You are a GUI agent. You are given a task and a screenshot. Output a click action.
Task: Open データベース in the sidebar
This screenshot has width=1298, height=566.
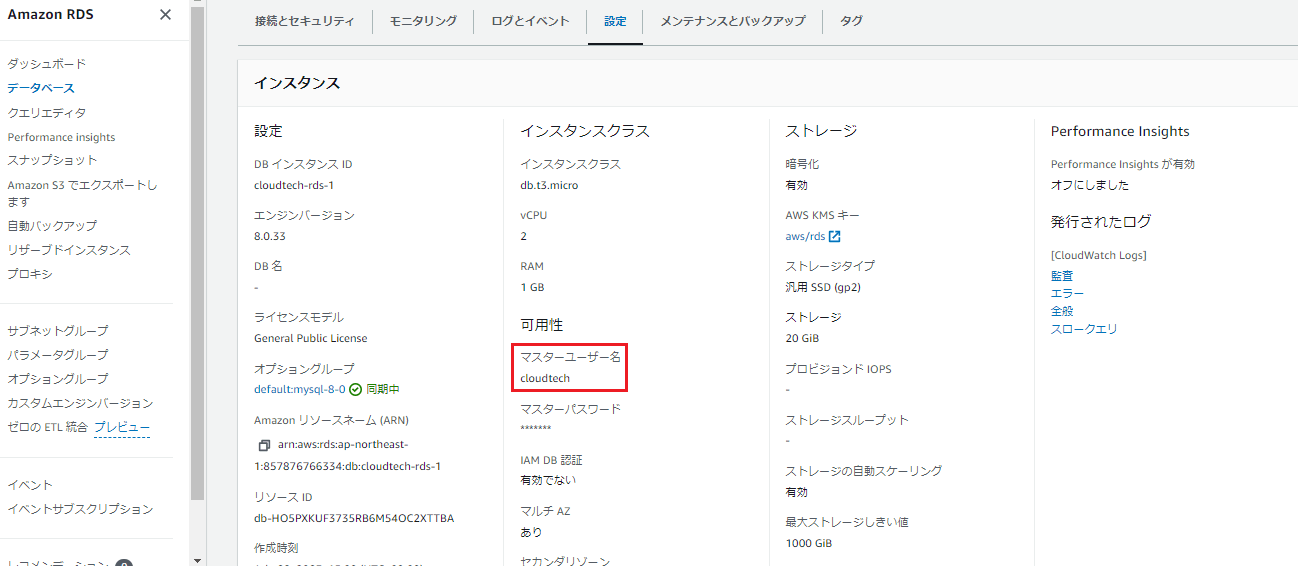[x=41, y=88]
